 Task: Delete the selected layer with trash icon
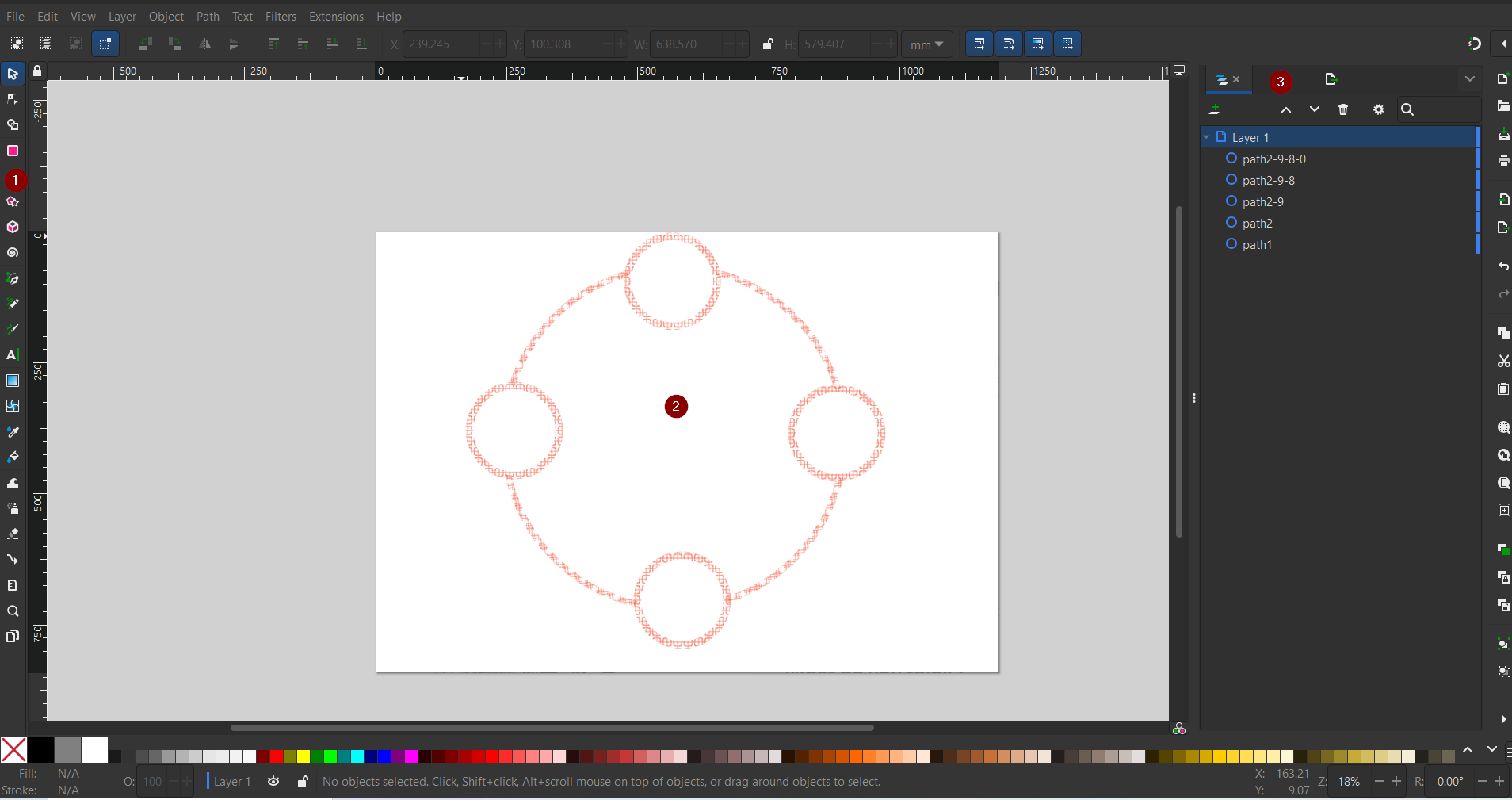coord(1343,109)
